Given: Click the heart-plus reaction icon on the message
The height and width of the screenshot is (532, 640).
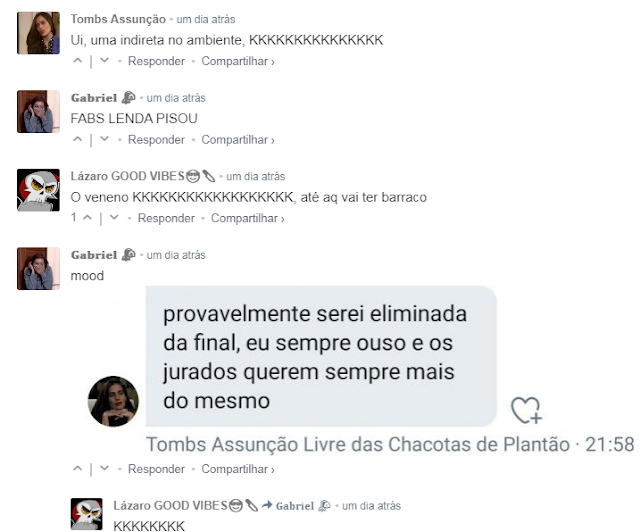Looking at the screenshot, I should click(x=526, y=410).
